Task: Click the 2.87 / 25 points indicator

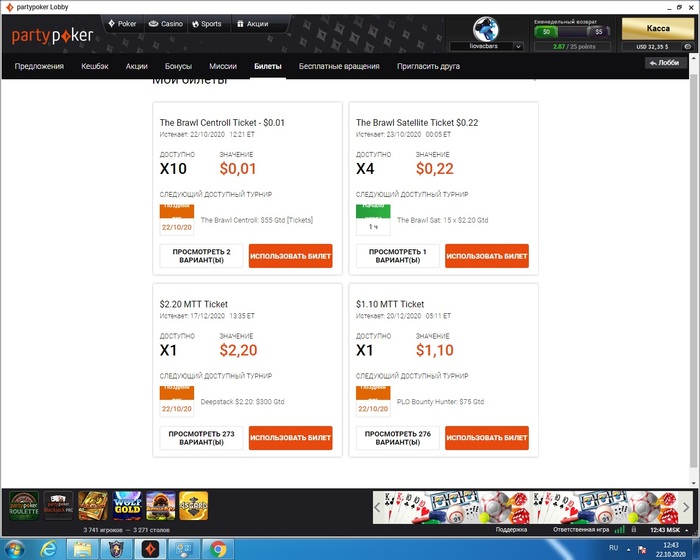Action: [x=573, y=46]
